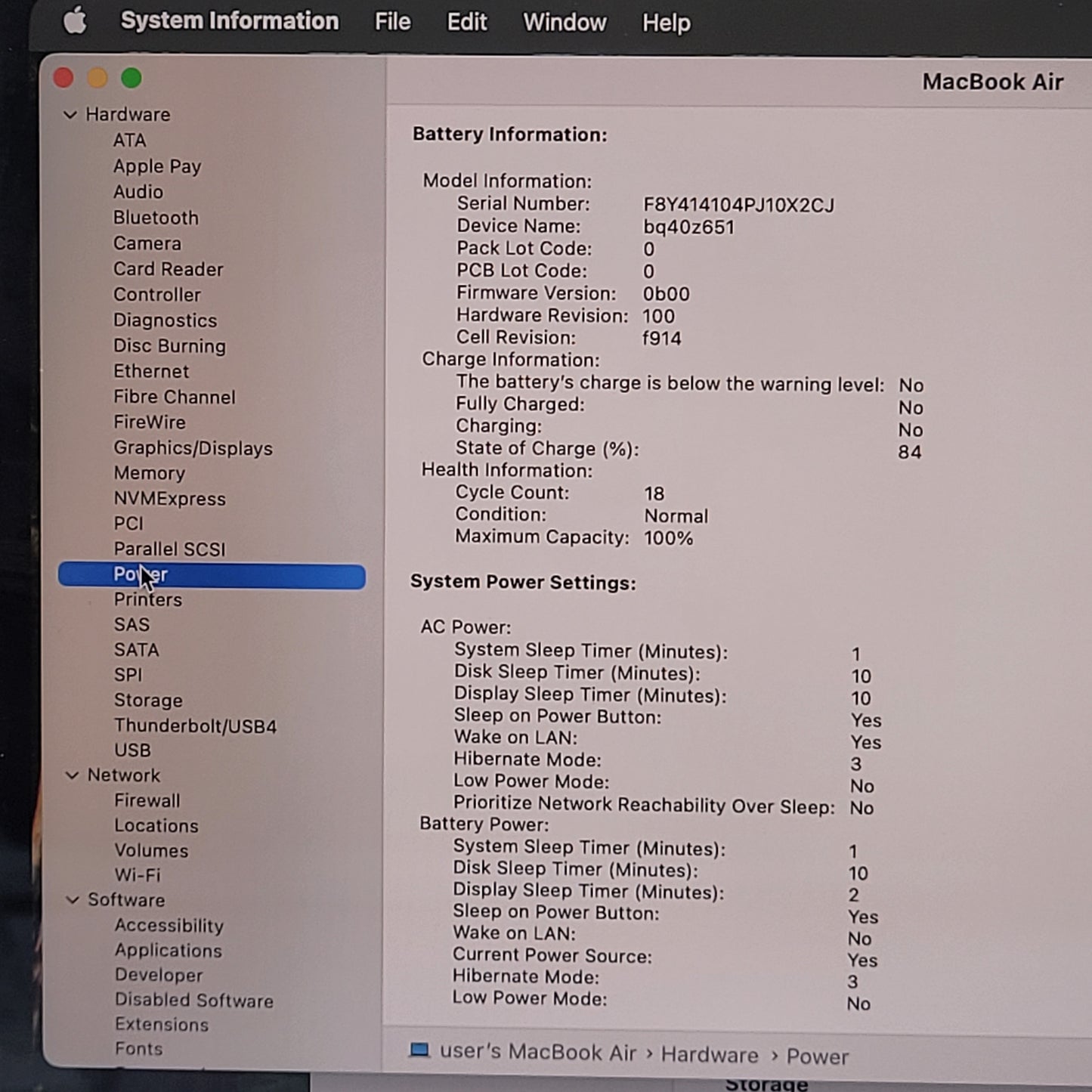Select Wi-Fi under Network
This screenshot has height=1092, width=1092.
pos(137,875)
